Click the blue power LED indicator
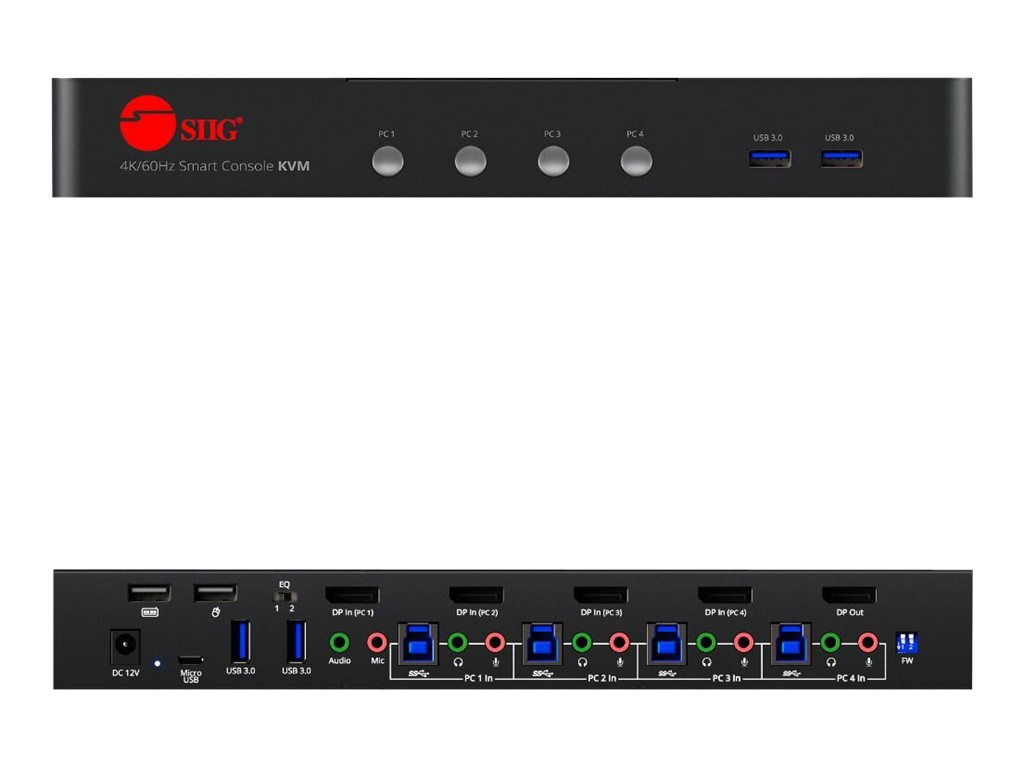The height and width of the screenshot is (768, 1024). coord(157,664)
